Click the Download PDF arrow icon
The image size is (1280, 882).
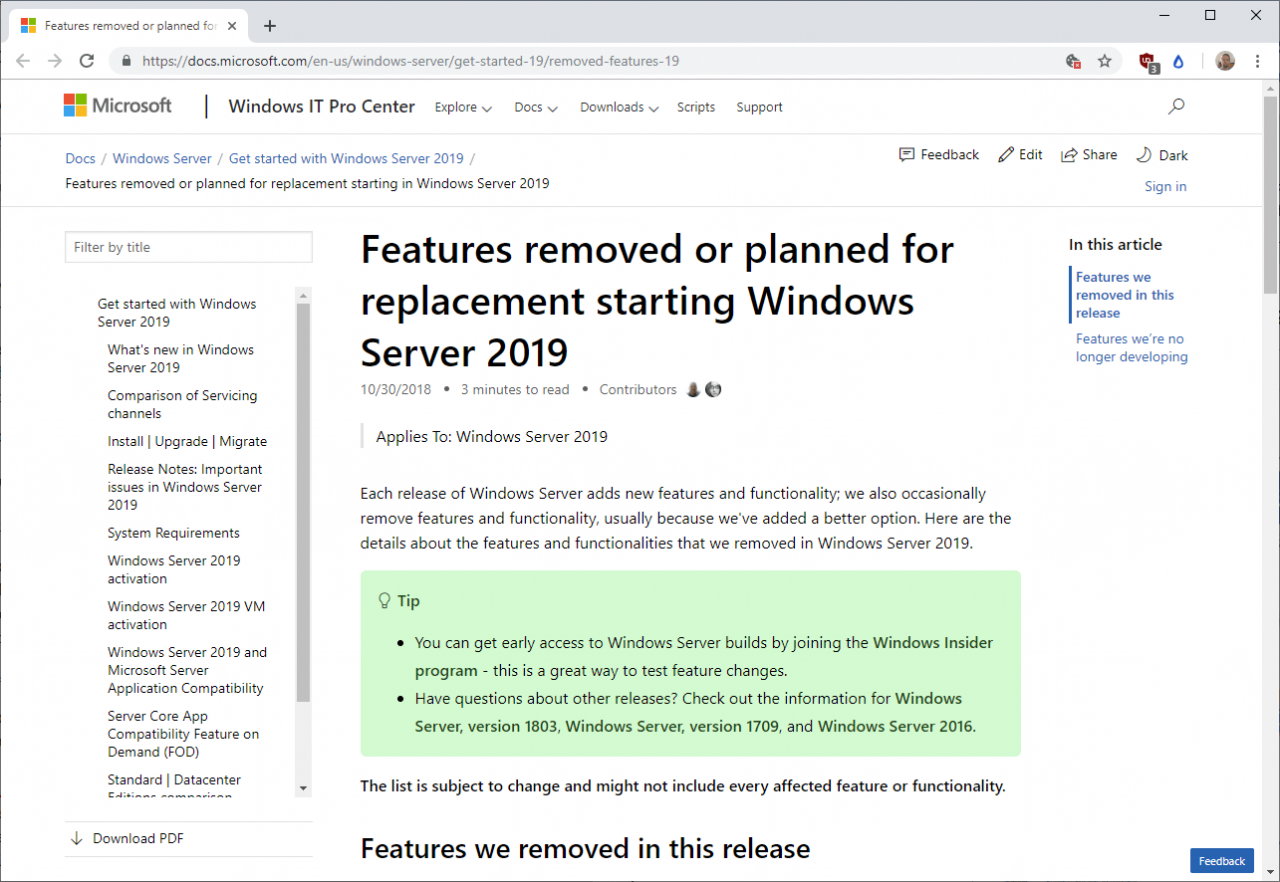[x=77, y=838]
